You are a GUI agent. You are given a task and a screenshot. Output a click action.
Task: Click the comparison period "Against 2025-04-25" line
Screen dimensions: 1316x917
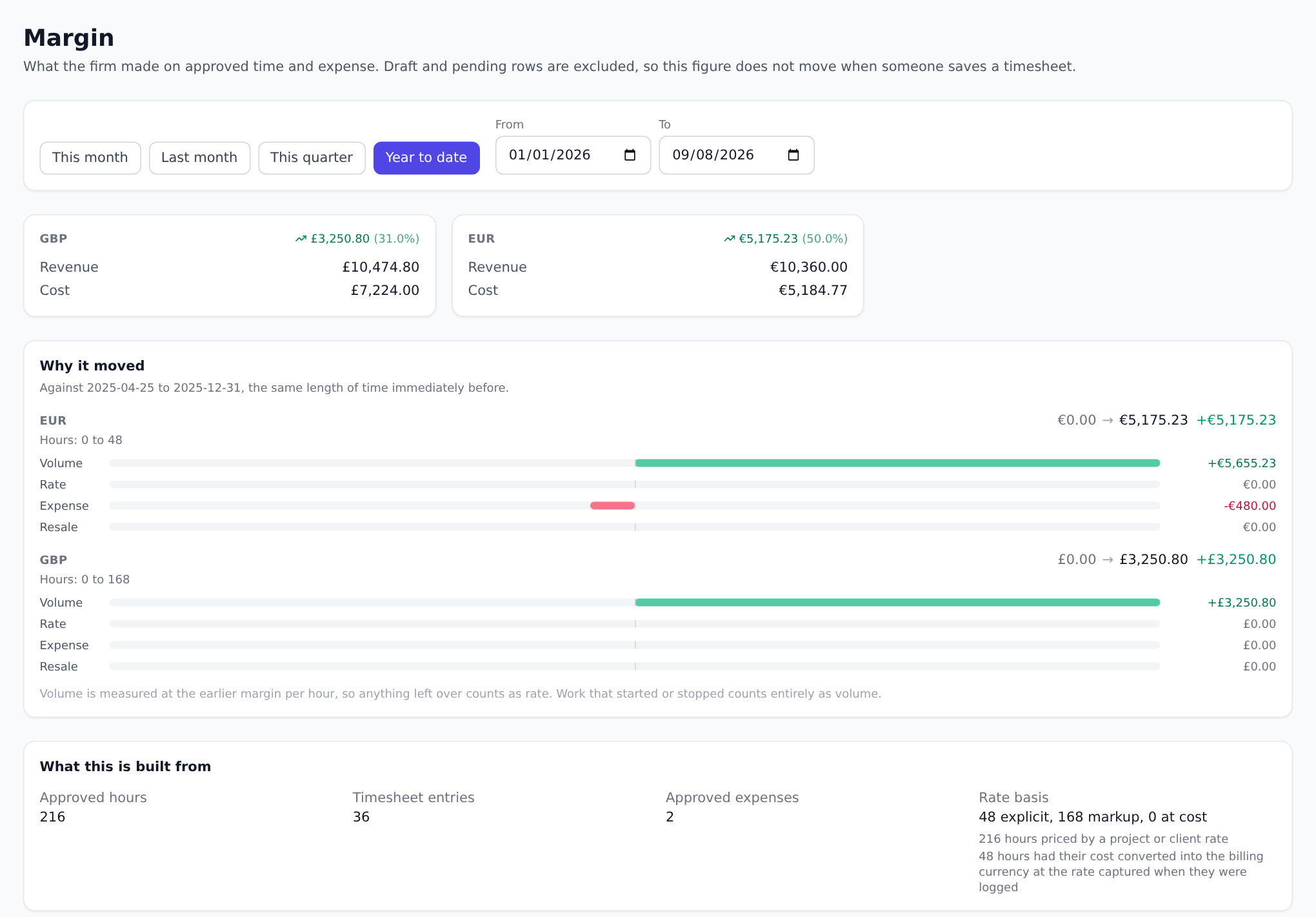[274, 388]
